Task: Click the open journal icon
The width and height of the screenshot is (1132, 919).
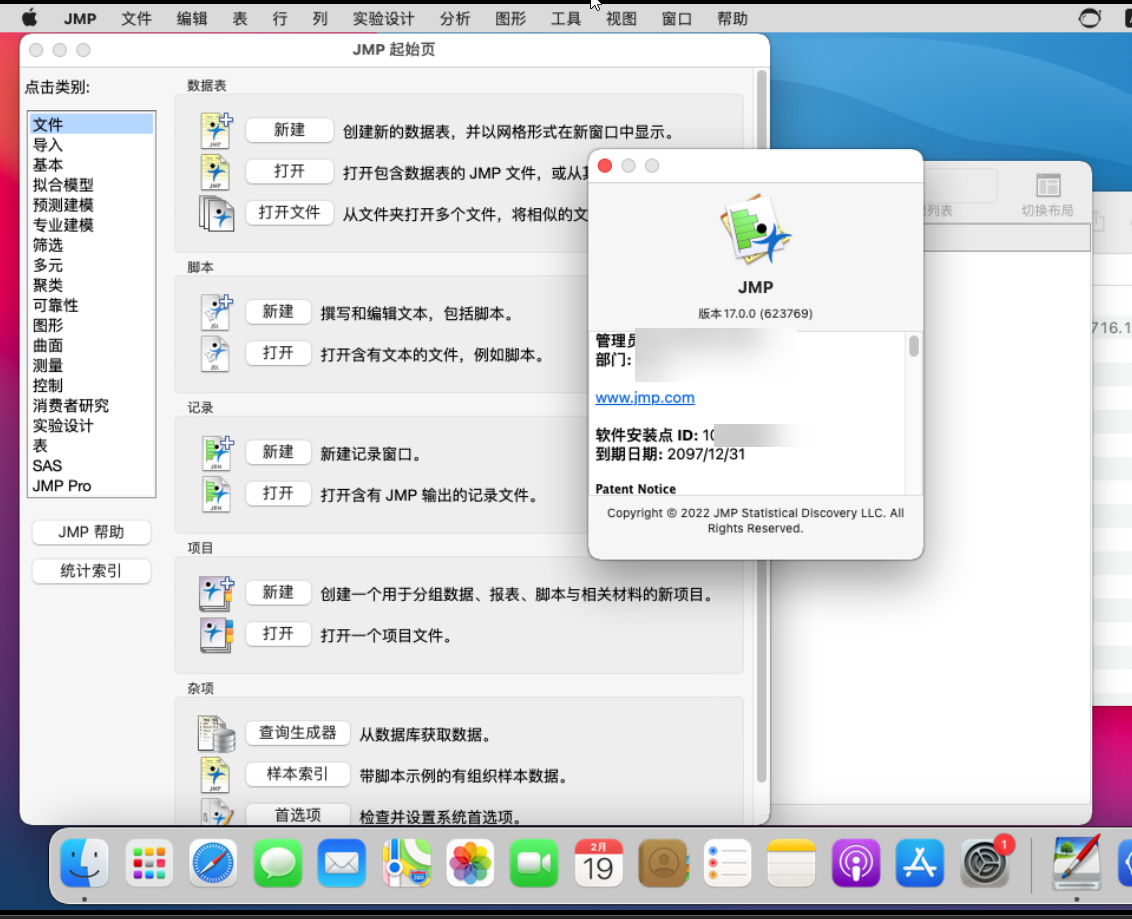Action: point(216,495)
